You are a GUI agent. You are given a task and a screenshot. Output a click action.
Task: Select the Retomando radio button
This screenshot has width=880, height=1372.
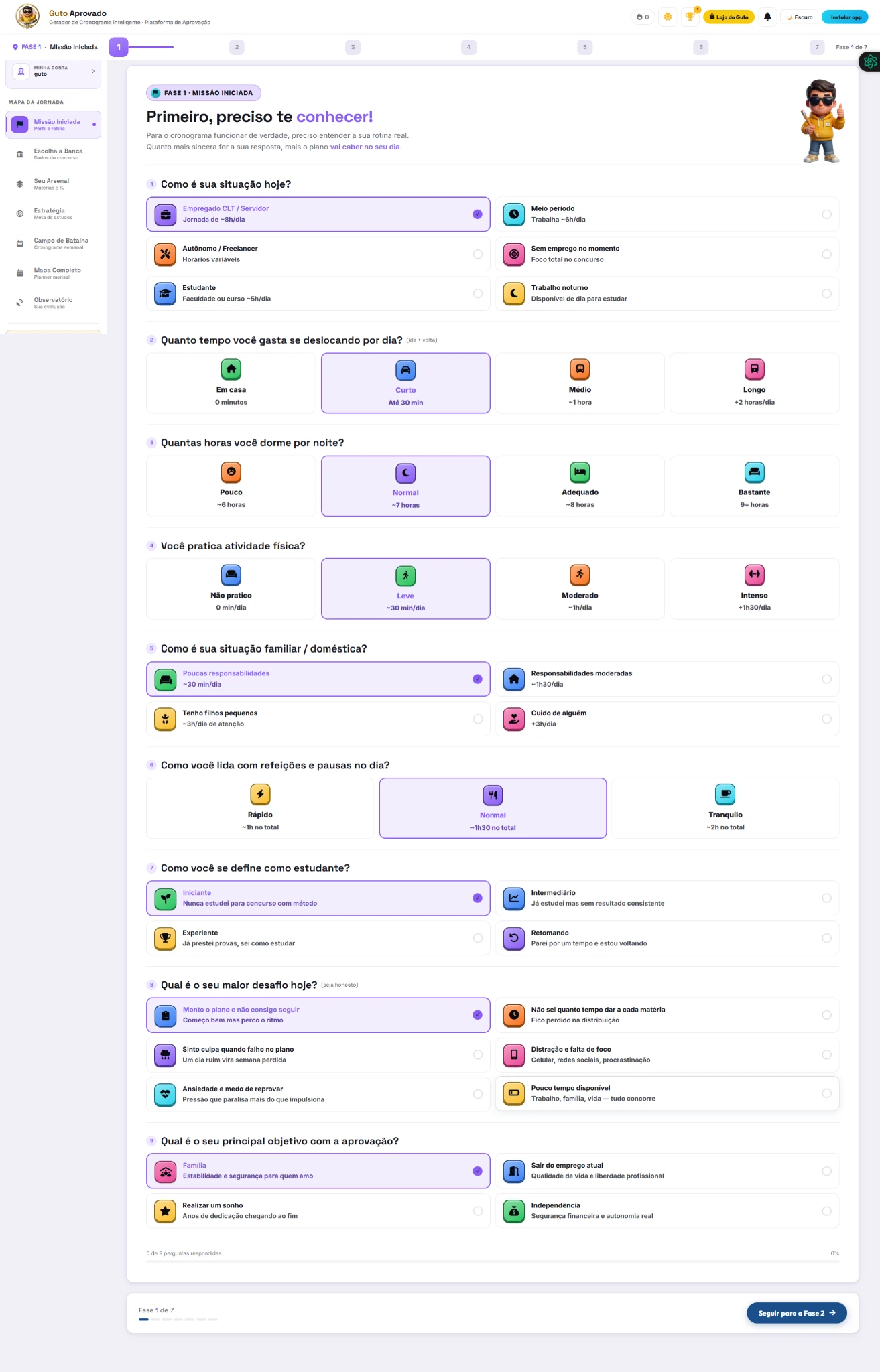pos(826,938)
